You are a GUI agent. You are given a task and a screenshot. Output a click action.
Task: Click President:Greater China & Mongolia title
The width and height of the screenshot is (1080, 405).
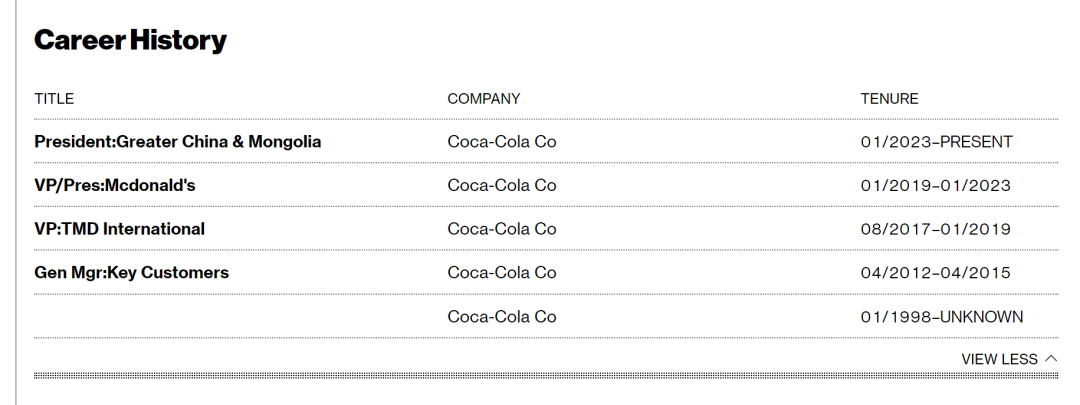pos(178,142)
